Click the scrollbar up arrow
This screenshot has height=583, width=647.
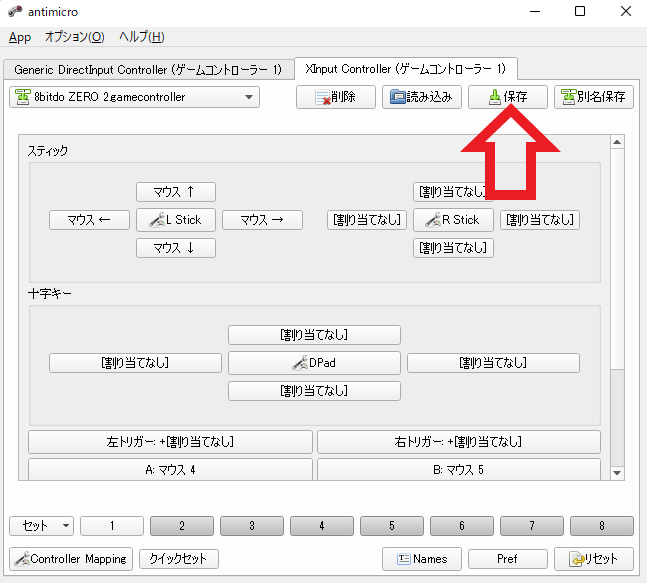tap(617, 142)
